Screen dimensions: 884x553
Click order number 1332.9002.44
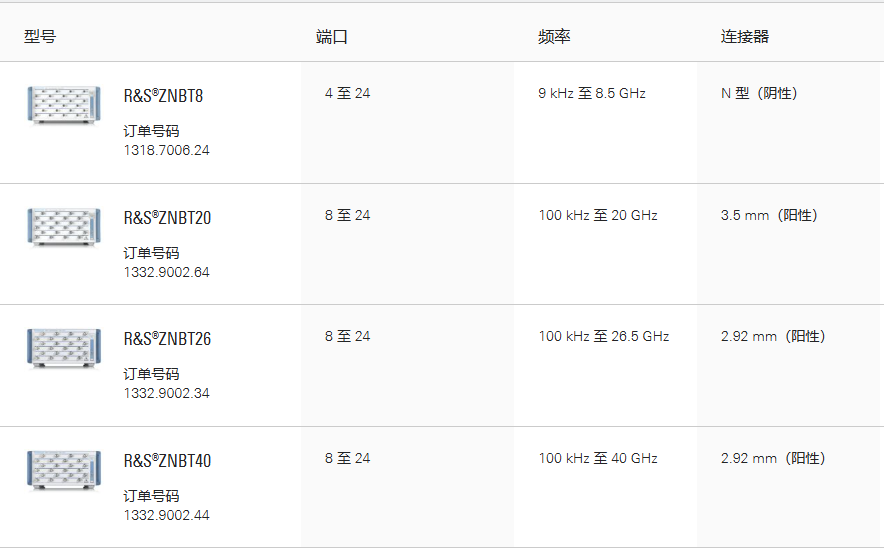167,515
